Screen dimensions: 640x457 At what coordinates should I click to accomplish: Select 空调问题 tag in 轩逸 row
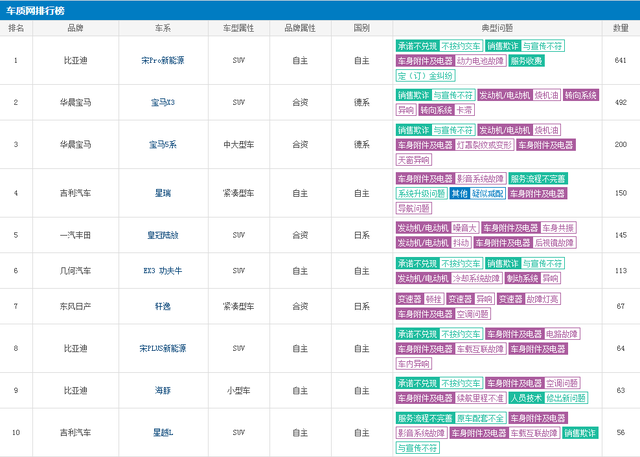coord(472,314)
